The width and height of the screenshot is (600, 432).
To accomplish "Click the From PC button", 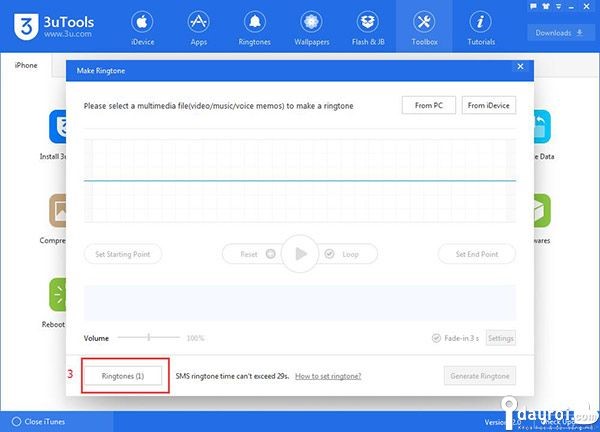I will [x=428, y=105].
